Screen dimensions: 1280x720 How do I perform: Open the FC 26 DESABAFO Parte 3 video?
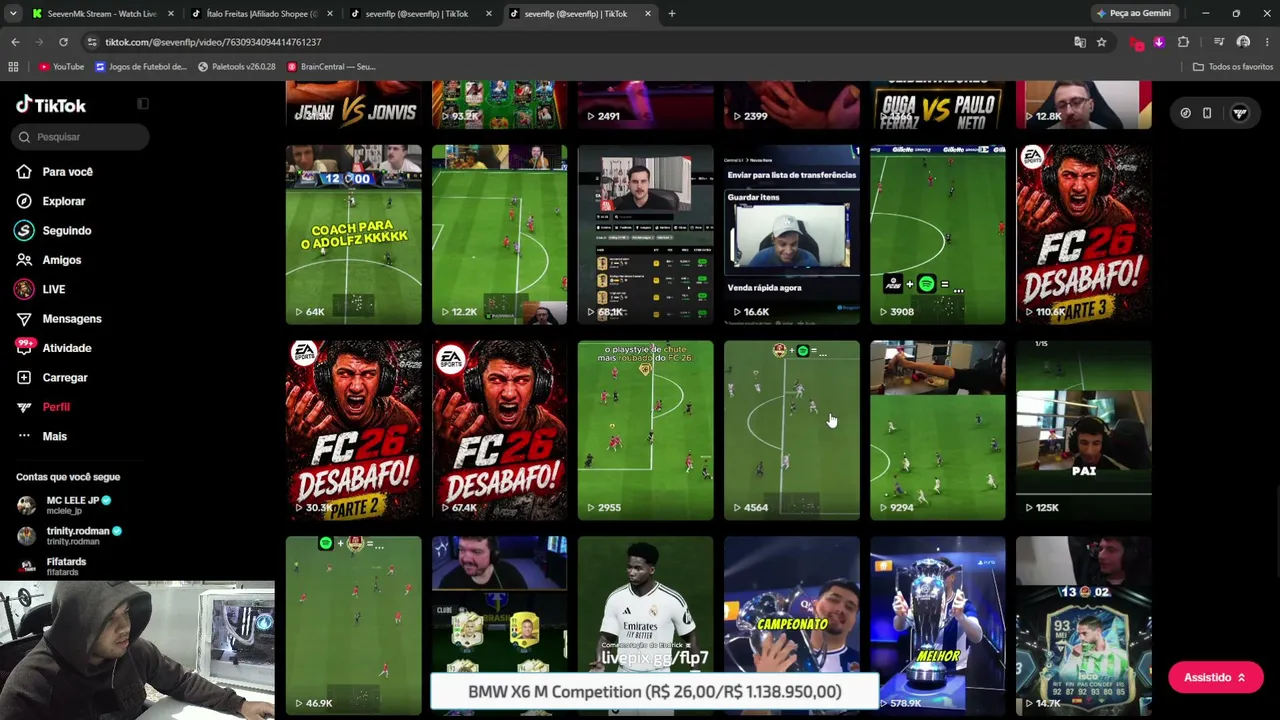[x=1084, y=235]
